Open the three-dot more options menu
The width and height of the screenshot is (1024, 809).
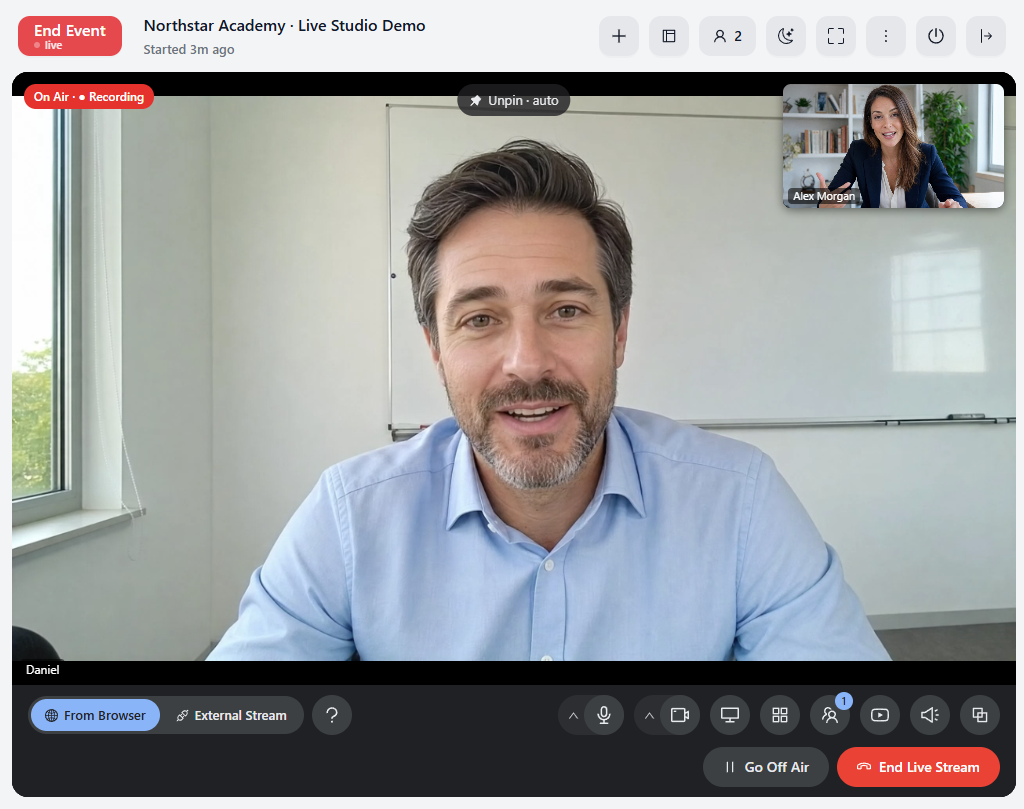(886, 36)
